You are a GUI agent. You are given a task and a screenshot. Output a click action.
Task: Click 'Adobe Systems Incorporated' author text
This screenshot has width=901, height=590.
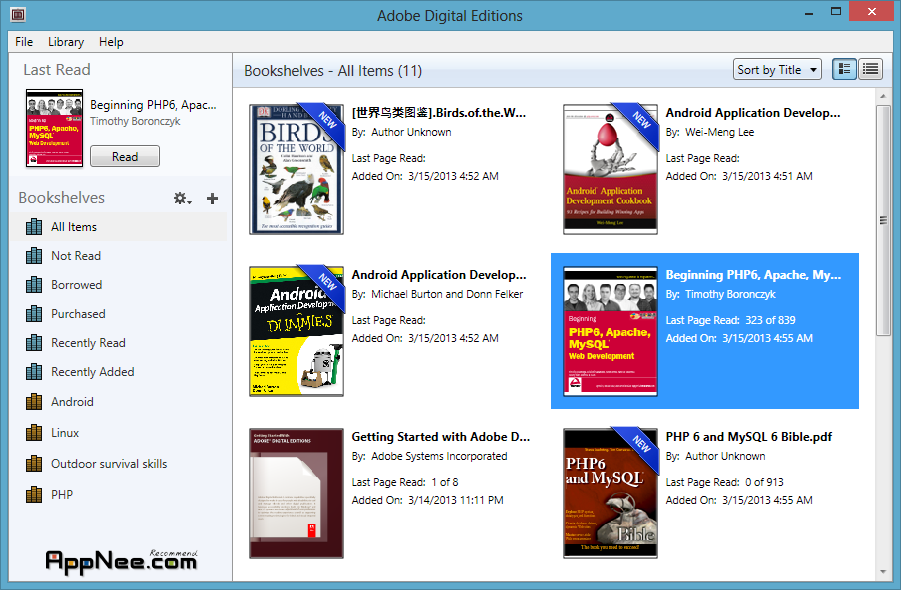tap(439, 457)
